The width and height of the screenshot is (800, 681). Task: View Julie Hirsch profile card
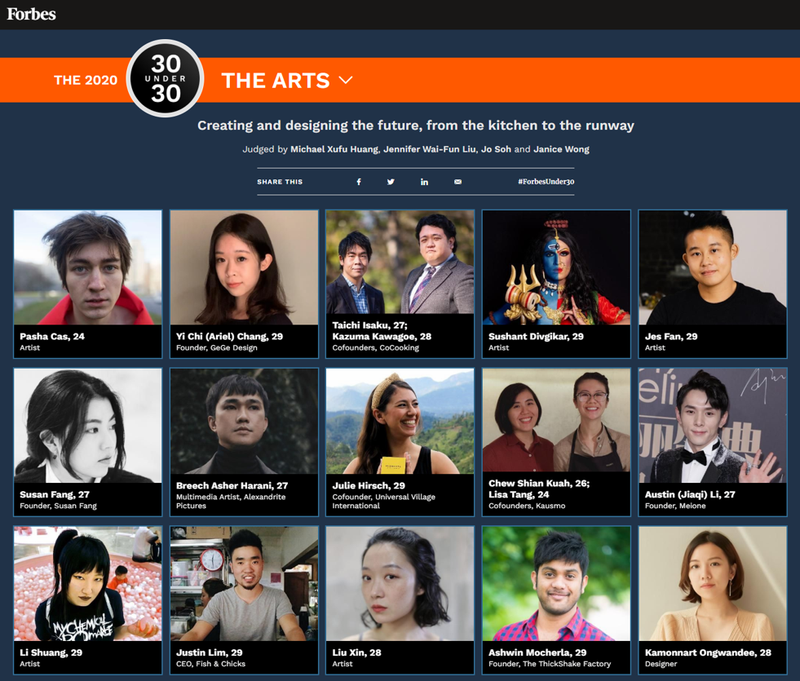(400, 442)
